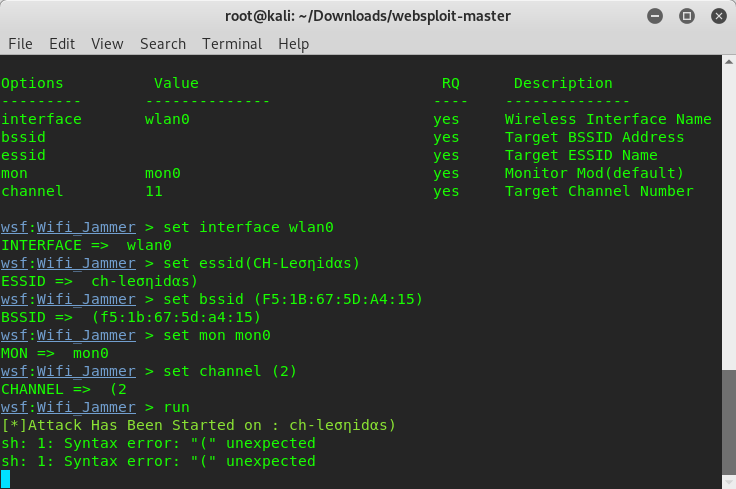Image resolution: width=736 pixels, height=489 pixels.
Task: Open the Search menu
Action: [163, 44]
